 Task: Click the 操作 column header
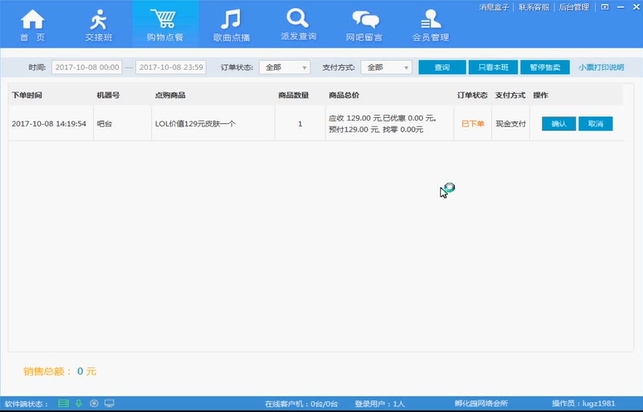(540, 96)
